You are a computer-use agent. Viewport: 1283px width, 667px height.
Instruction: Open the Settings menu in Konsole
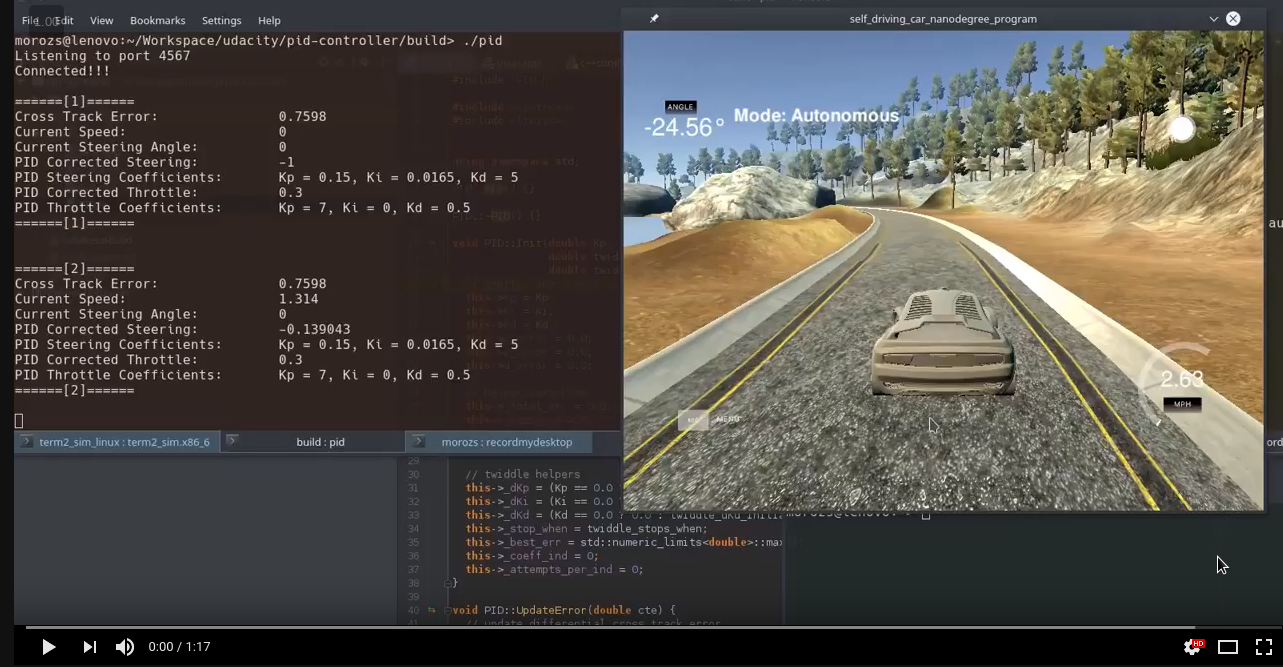[222, 20]
